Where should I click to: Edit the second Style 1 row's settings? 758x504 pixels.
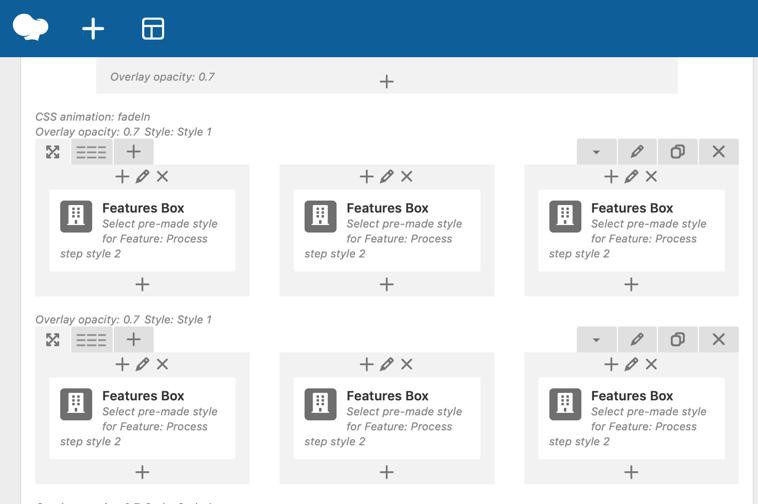[637, 340]
